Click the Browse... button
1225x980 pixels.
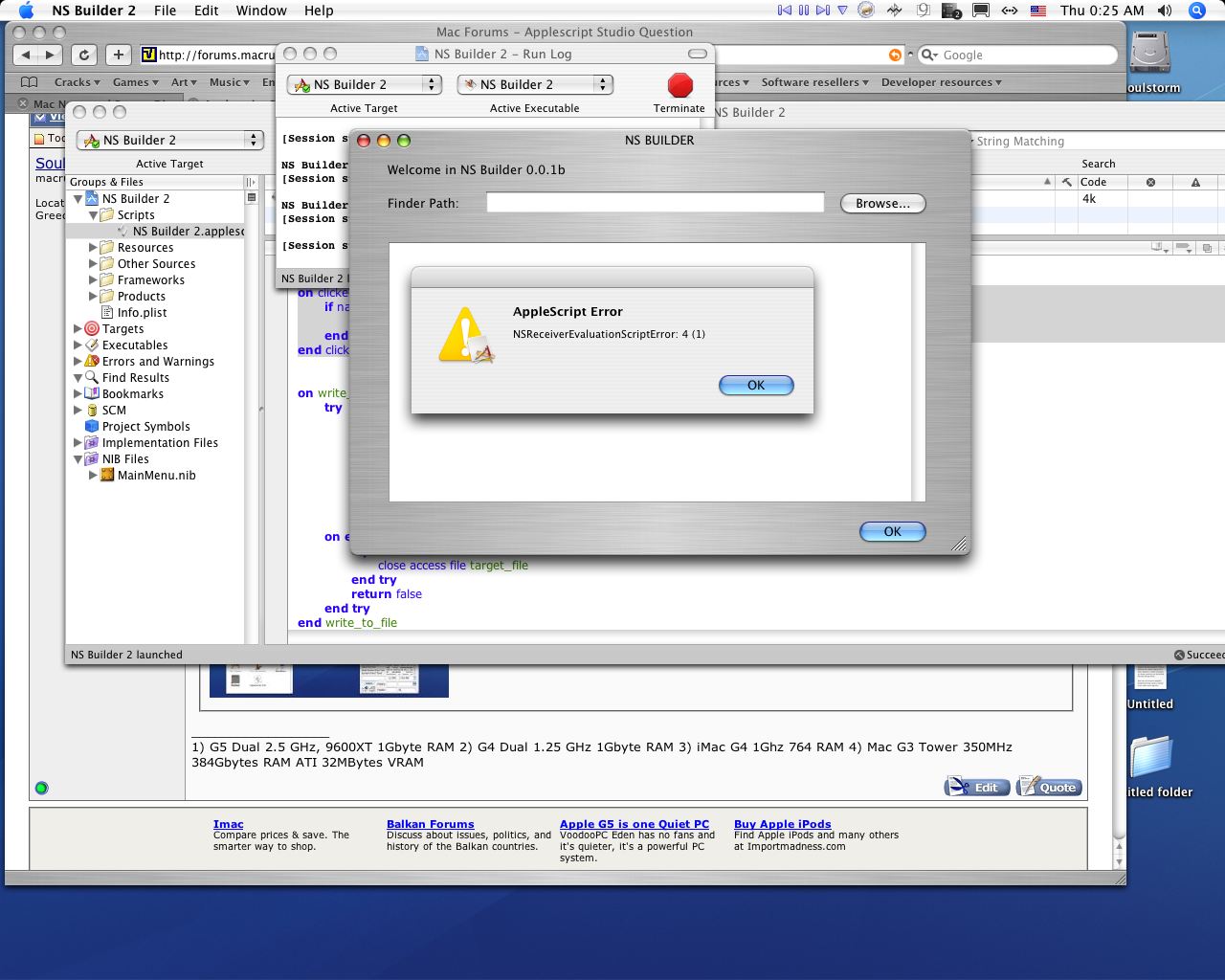pyautogui.click(x=882, y=203)
